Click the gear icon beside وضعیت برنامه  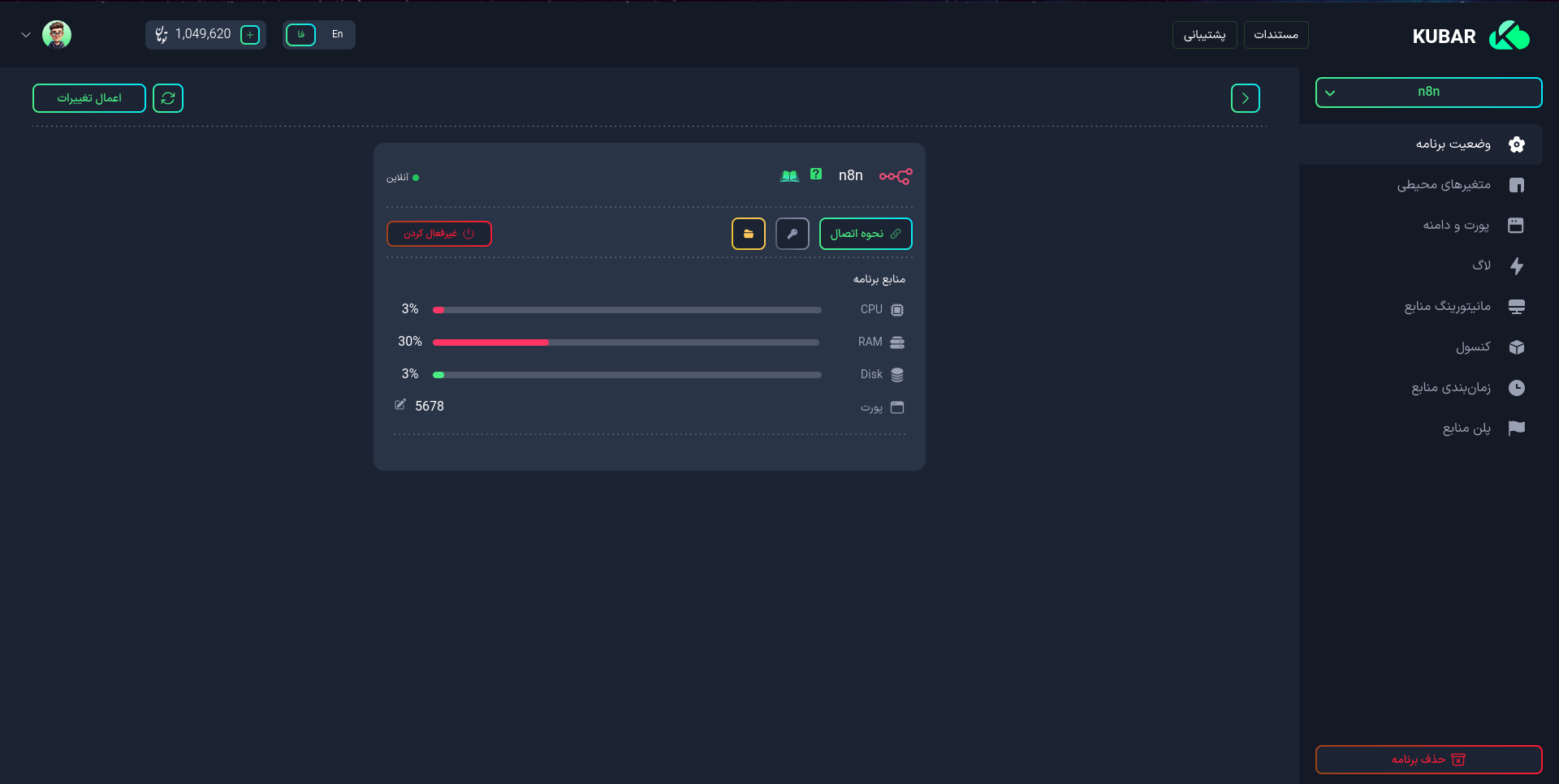(1517, 144)
